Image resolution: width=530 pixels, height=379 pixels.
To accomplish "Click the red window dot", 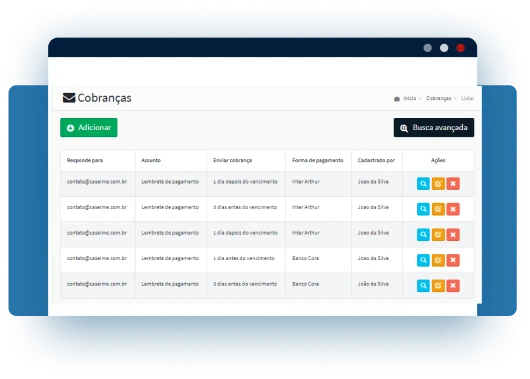I will [460, 48].
